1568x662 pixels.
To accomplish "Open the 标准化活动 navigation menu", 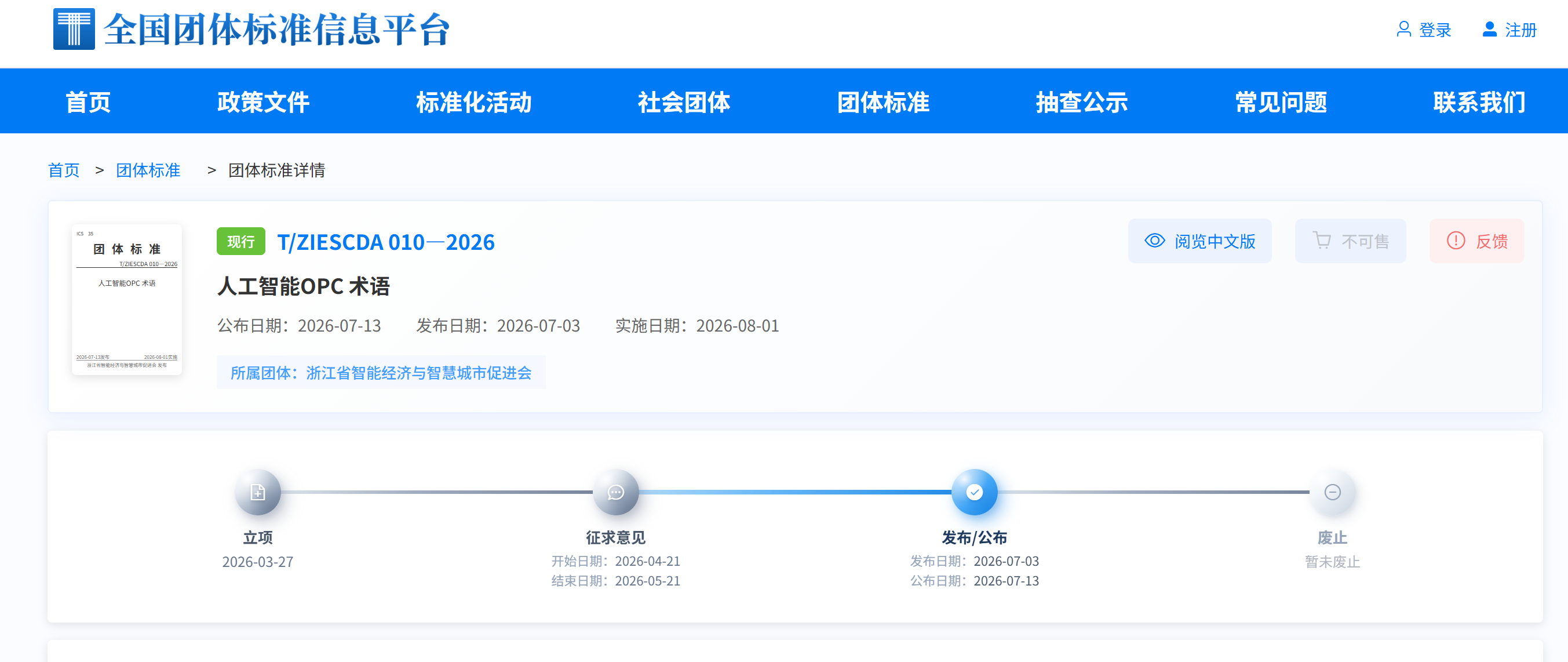I will [474, 101].
